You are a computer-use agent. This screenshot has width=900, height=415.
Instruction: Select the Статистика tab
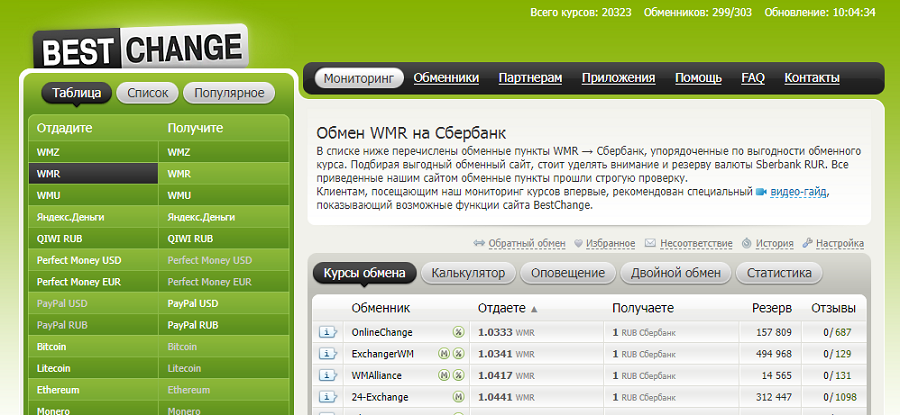coord(779,273)
